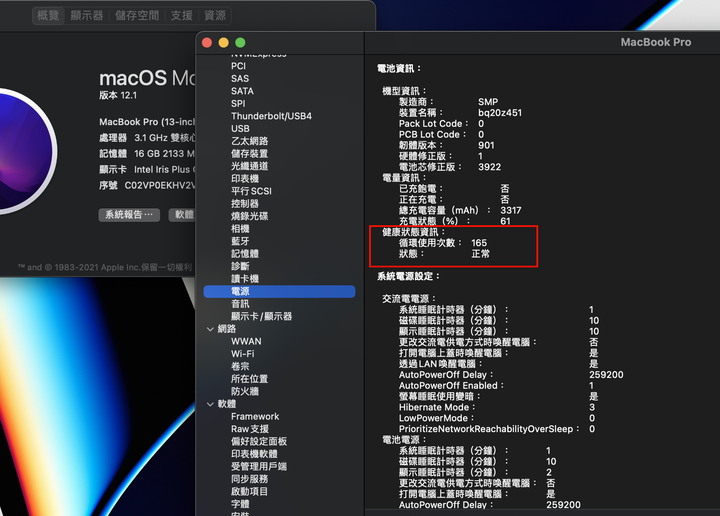Screen dimensions: 720x516
Task: Select 偏好設定面板 in the sidebar
Action: 259,442
